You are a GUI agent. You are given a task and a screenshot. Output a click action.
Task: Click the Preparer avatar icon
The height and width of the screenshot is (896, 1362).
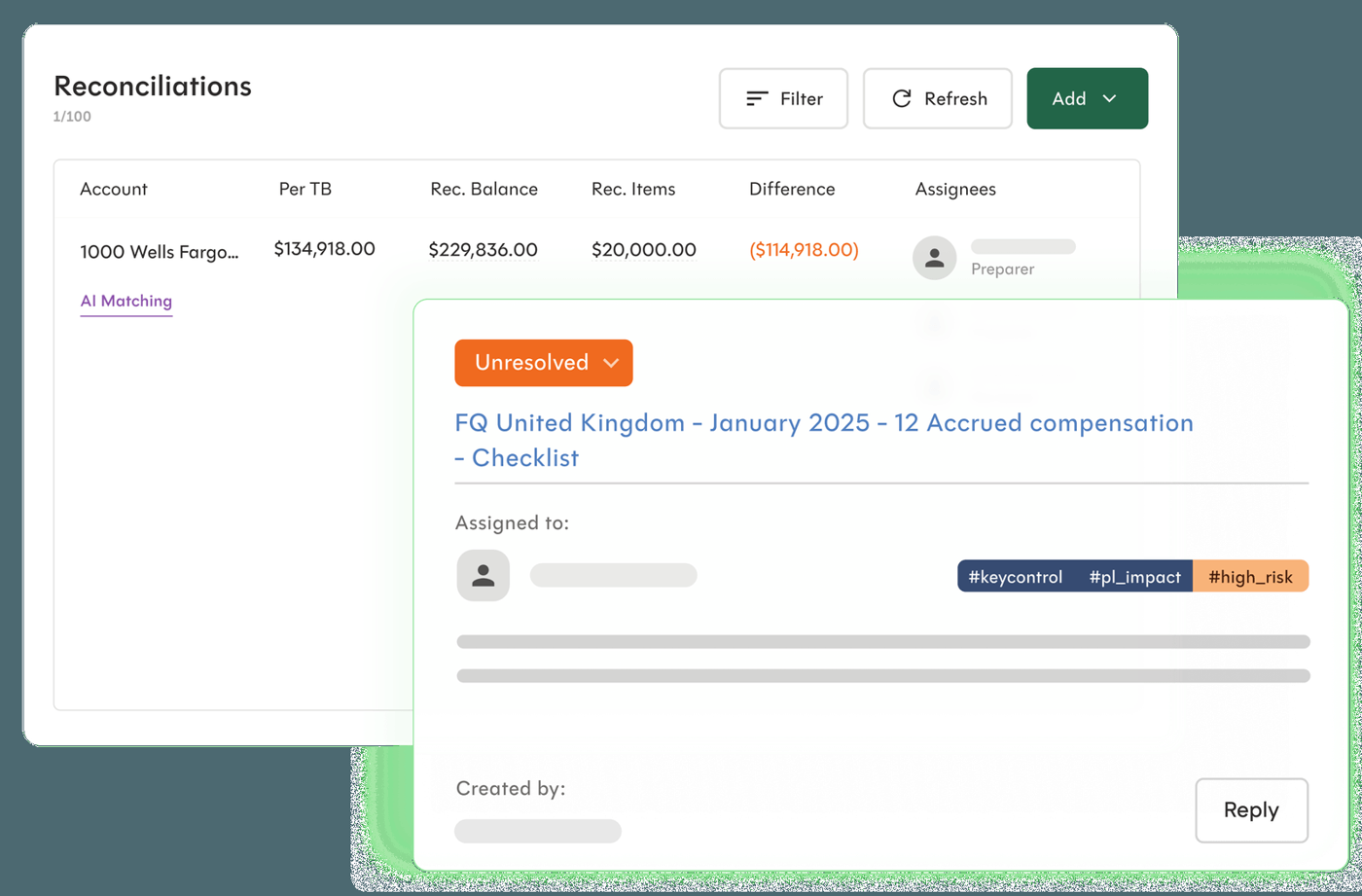click(934, 258)
